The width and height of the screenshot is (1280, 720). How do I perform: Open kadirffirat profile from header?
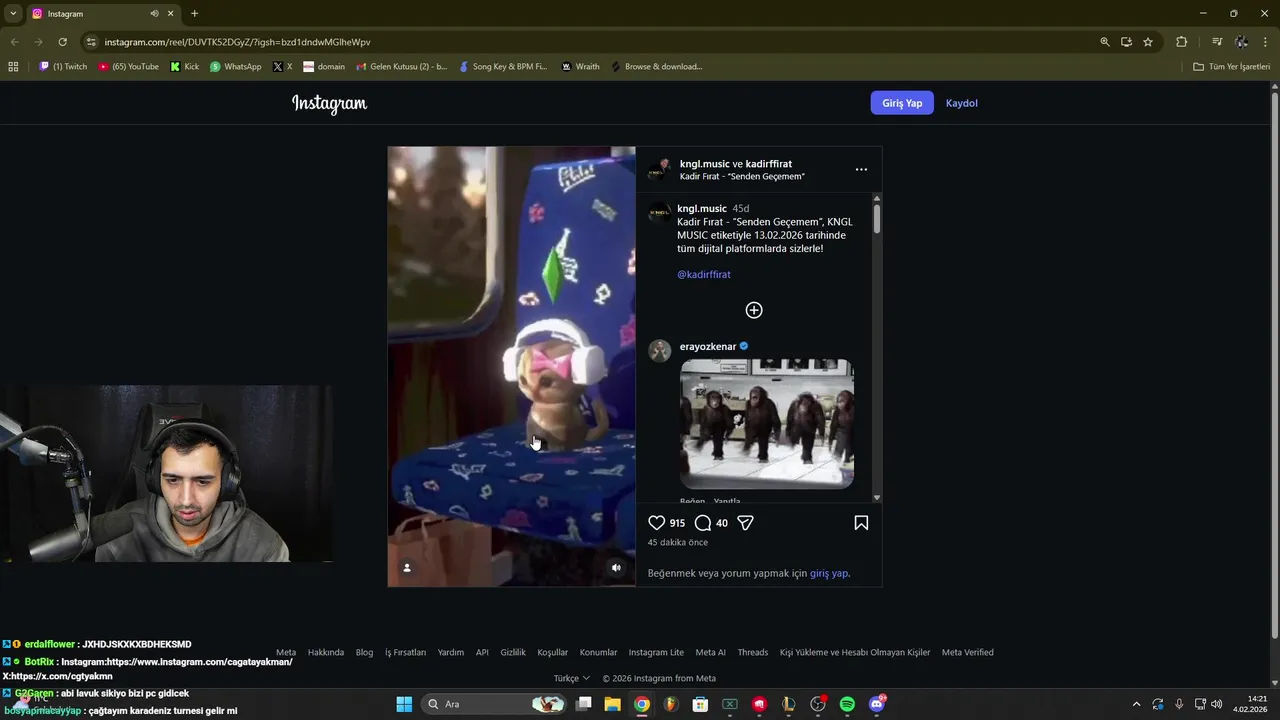769,164
